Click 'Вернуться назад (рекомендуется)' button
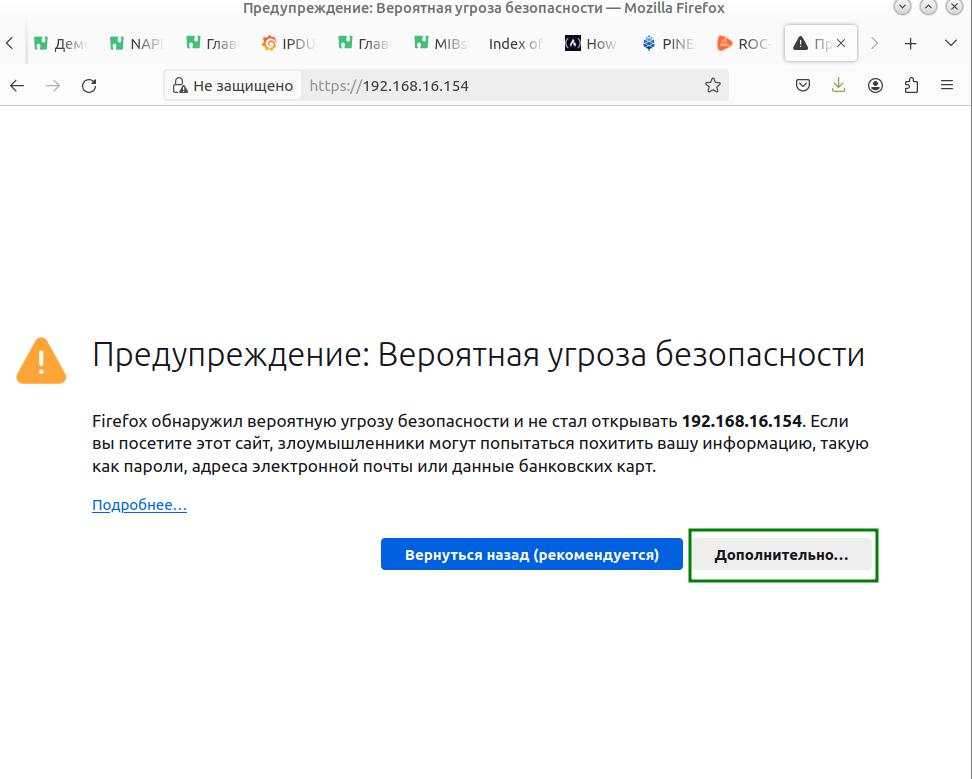The width and height of the screenshot is (972, 779). coord(531,554)
